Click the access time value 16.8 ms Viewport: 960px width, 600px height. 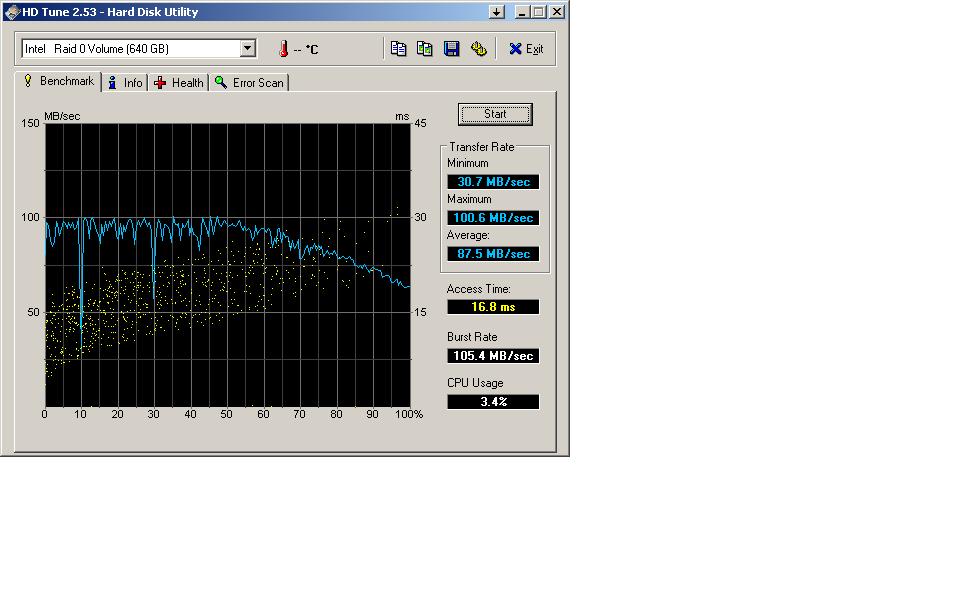click(x=493, y=307)
